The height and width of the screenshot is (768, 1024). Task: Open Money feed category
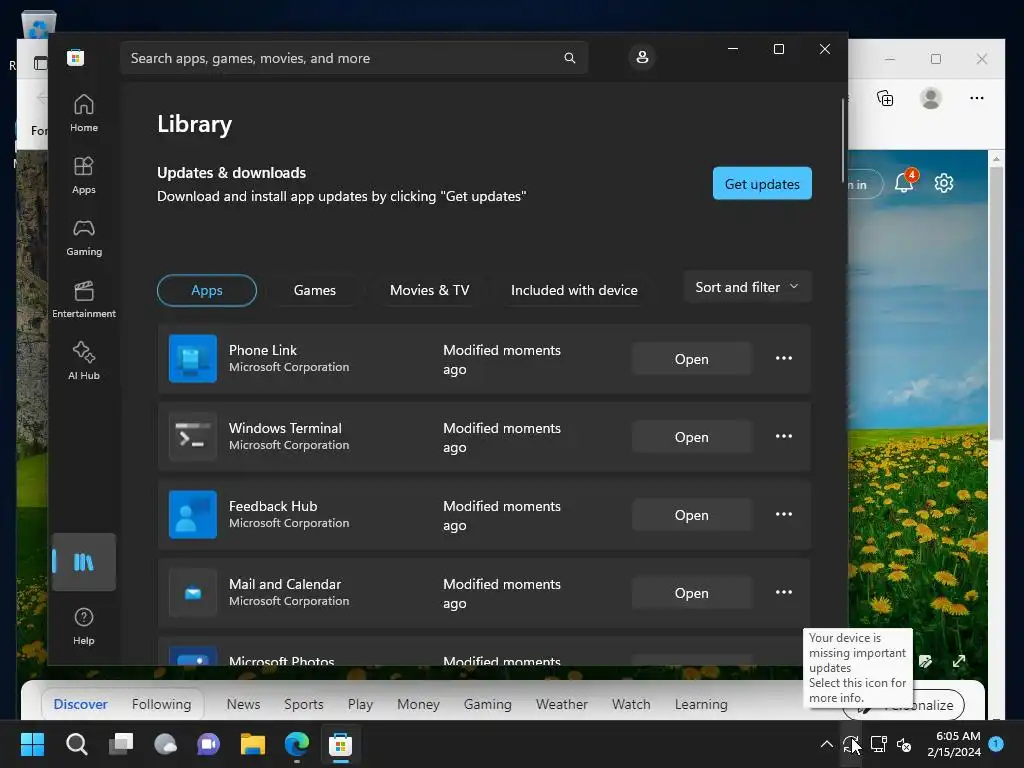[418, 704]
